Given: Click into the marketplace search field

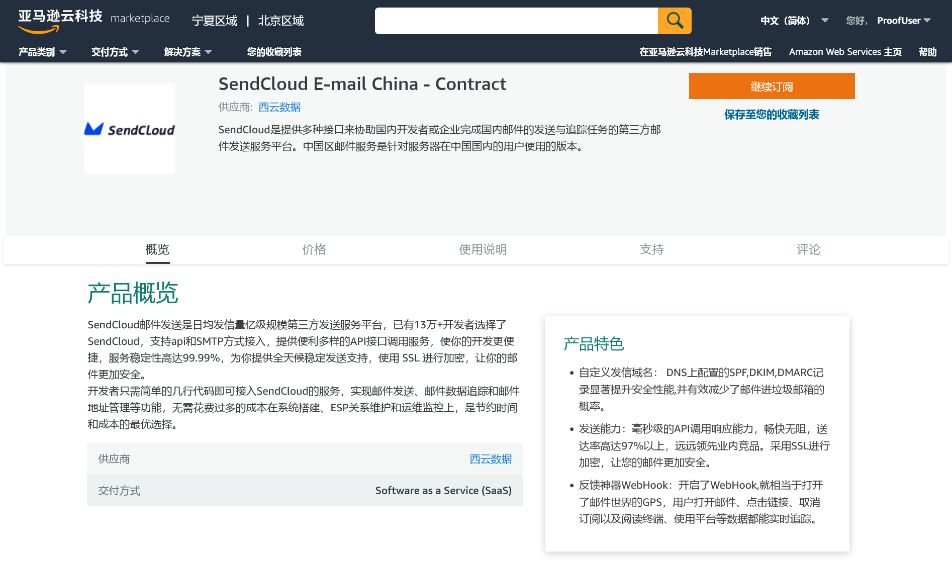Looking at the screenshot, I should (516, 21).
